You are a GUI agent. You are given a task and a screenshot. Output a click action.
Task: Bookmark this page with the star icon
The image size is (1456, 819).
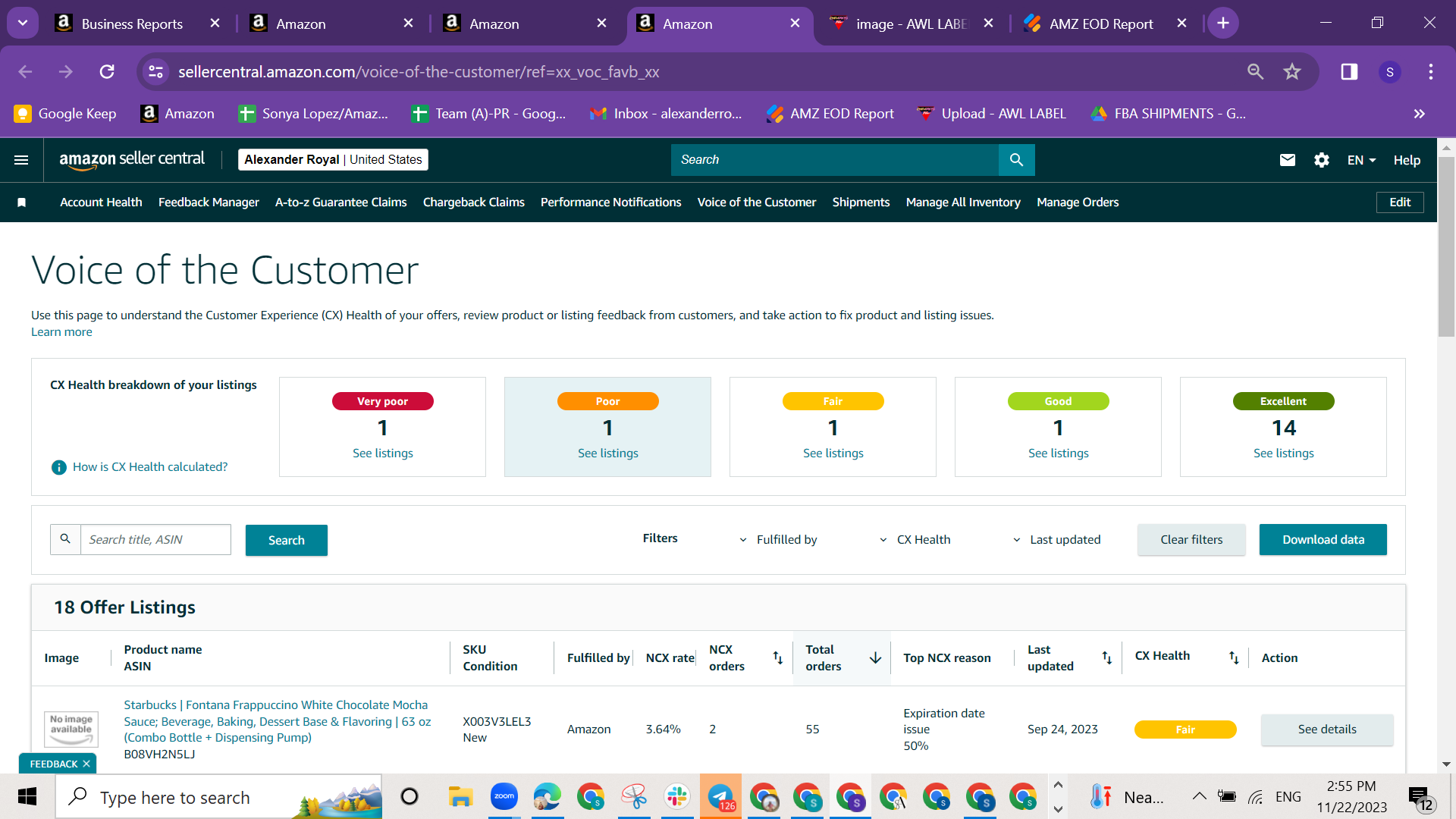coord(1292,72)
